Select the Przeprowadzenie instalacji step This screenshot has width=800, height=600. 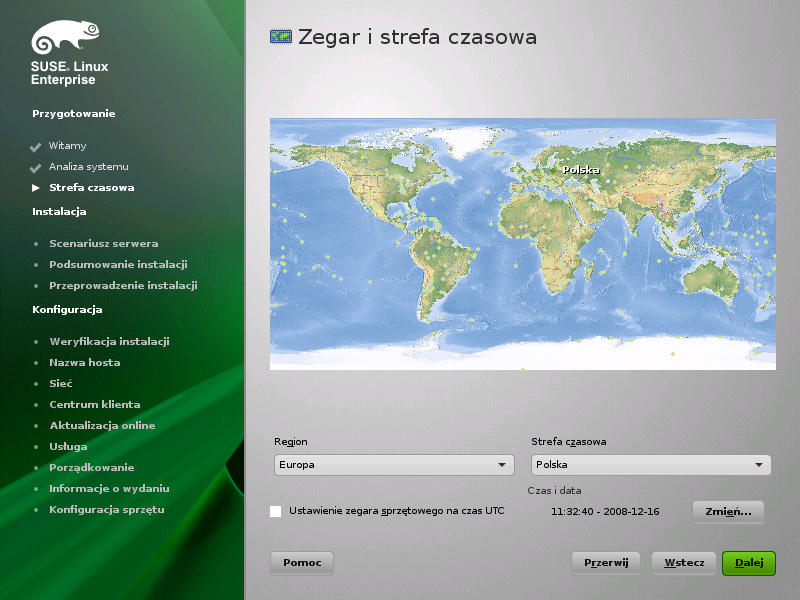pyautogui.click(x=123, y=286)
